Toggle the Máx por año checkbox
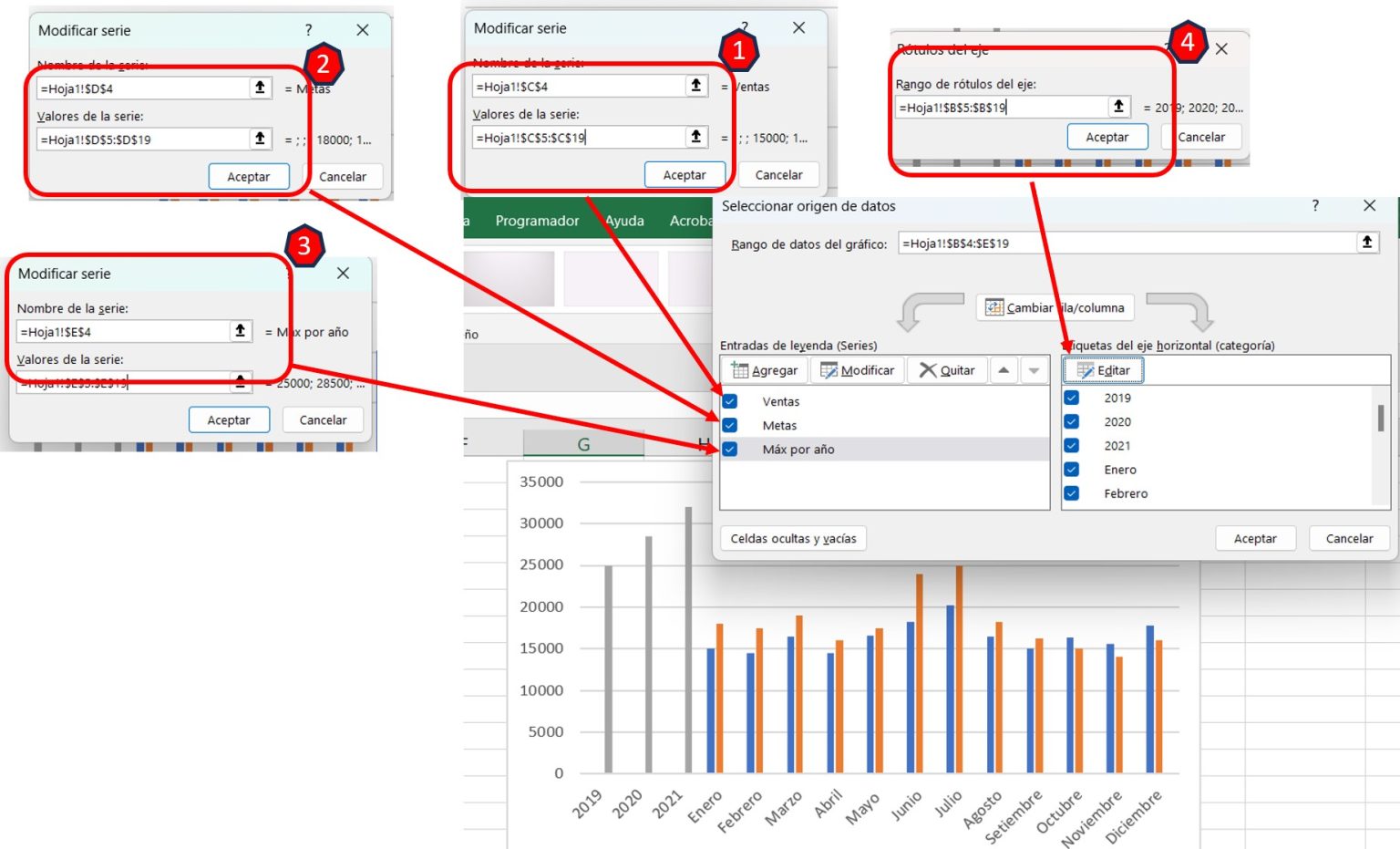Image resolution: width=1400 pixels, height=849 pixels. pyautogui.click(x=730, y=449)
